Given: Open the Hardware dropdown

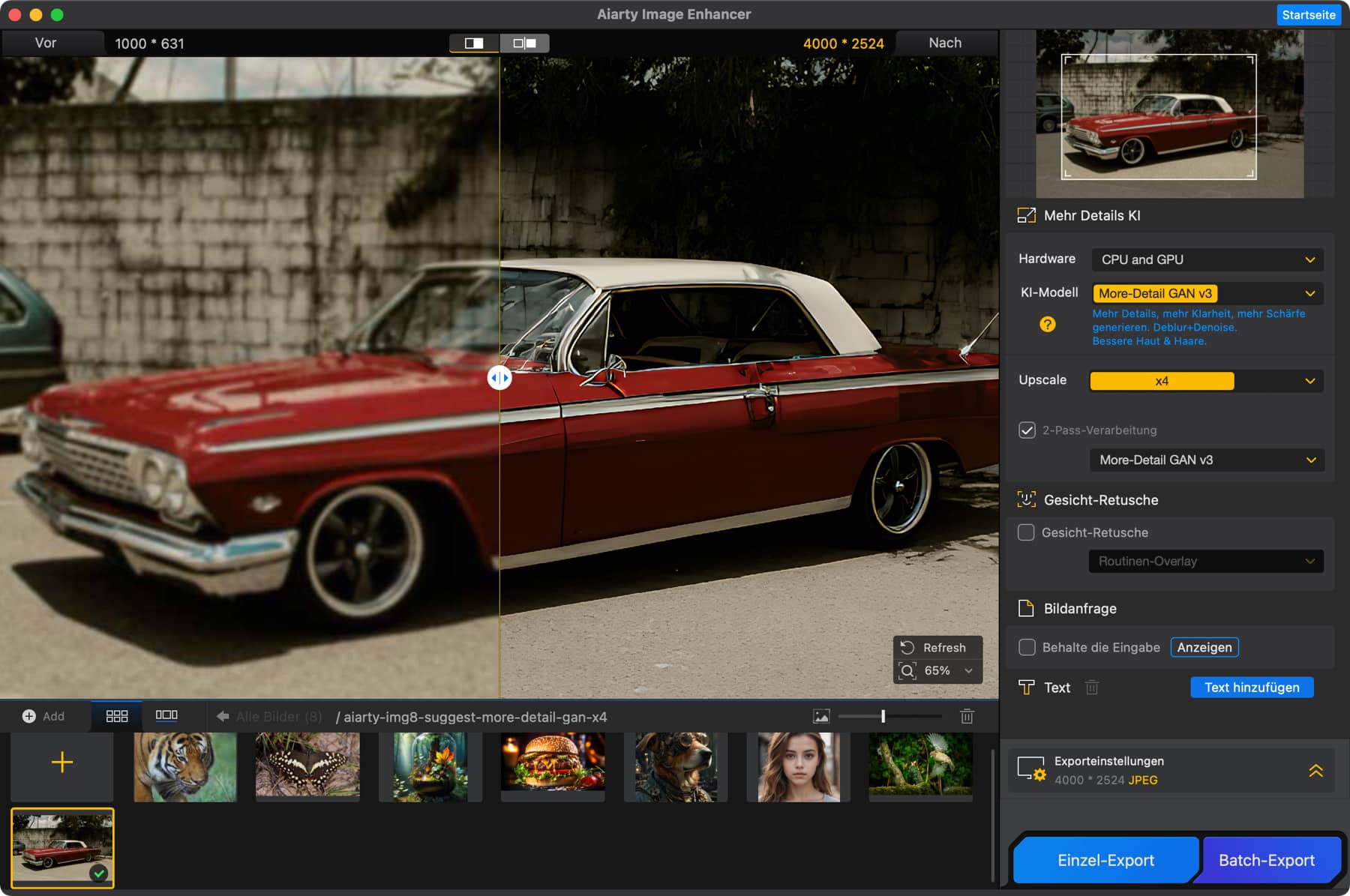Looking at the screenshot, I should pyautogui.click(x=1206, y=259).
